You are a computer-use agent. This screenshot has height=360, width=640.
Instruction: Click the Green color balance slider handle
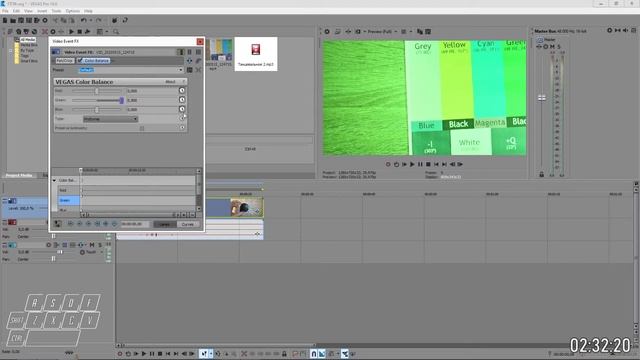click(121, 100)
